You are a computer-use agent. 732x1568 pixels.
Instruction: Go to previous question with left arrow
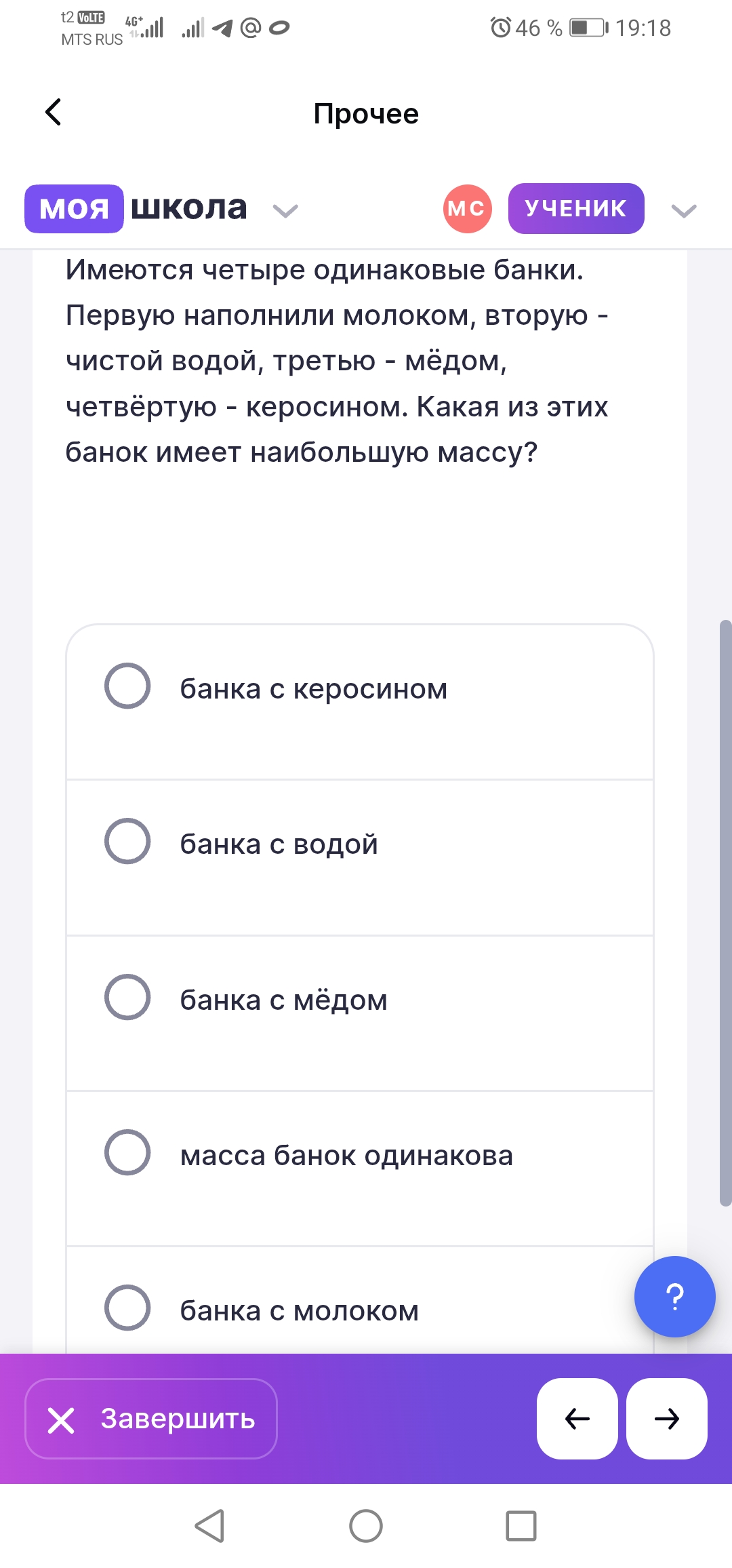click(577, 1419)
